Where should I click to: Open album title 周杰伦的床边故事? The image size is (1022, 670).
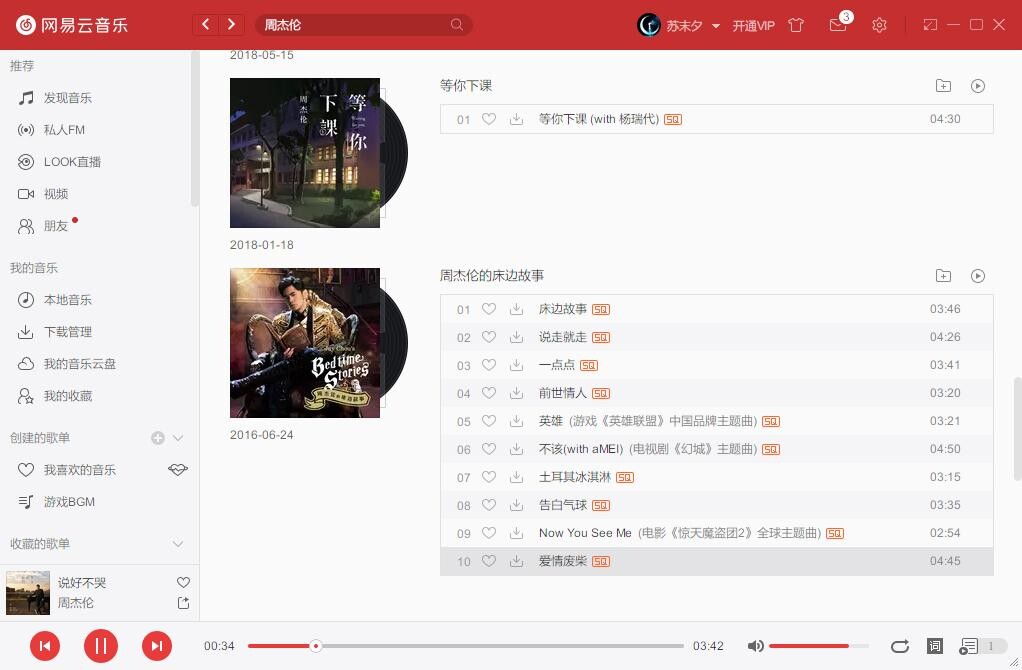click(x=492, y=275)
